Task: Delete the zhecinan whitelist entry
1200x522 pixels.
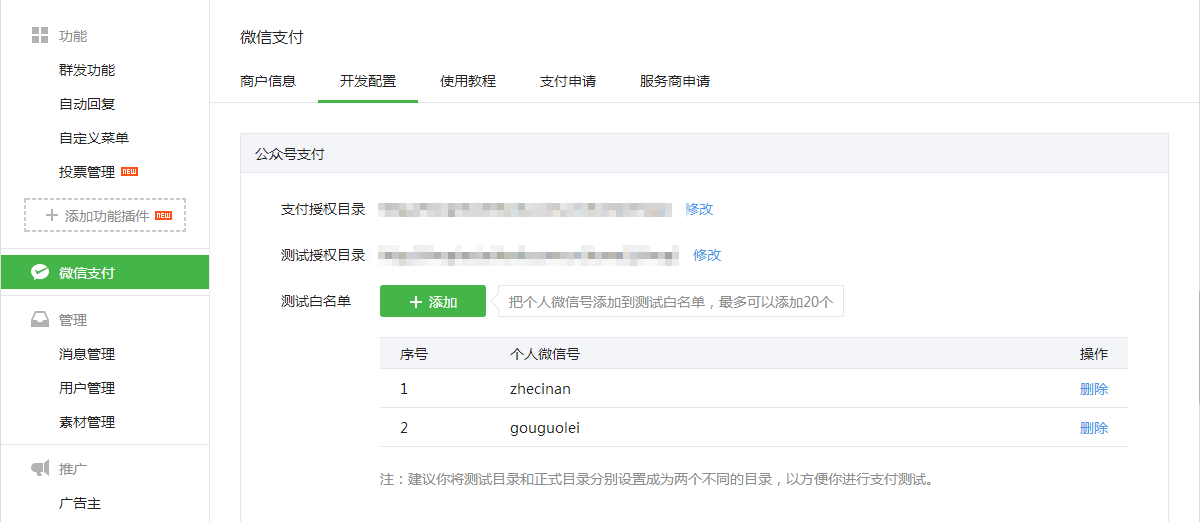Action: click(1093, 389)
